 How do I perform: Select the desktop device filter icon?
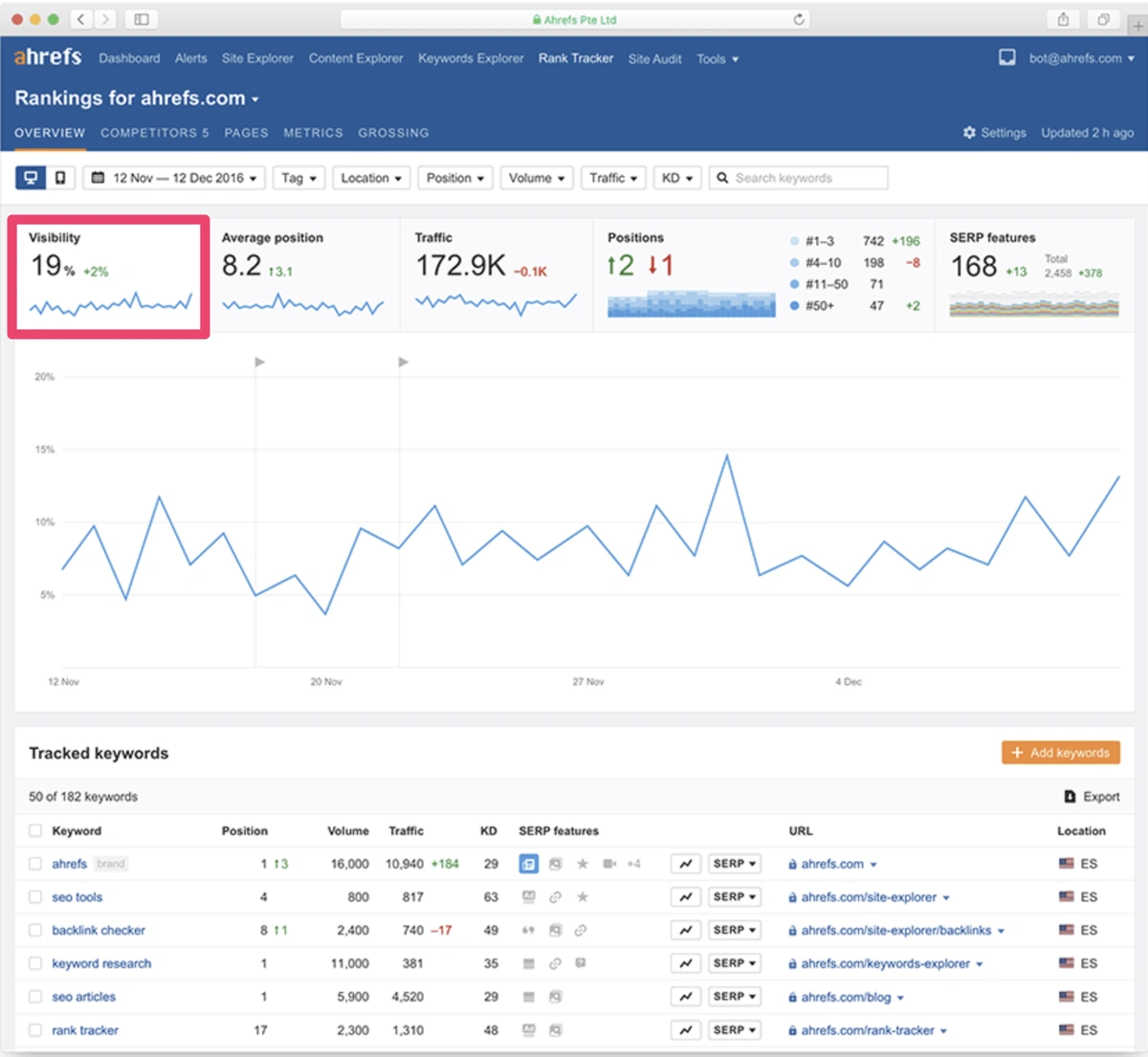31,177
